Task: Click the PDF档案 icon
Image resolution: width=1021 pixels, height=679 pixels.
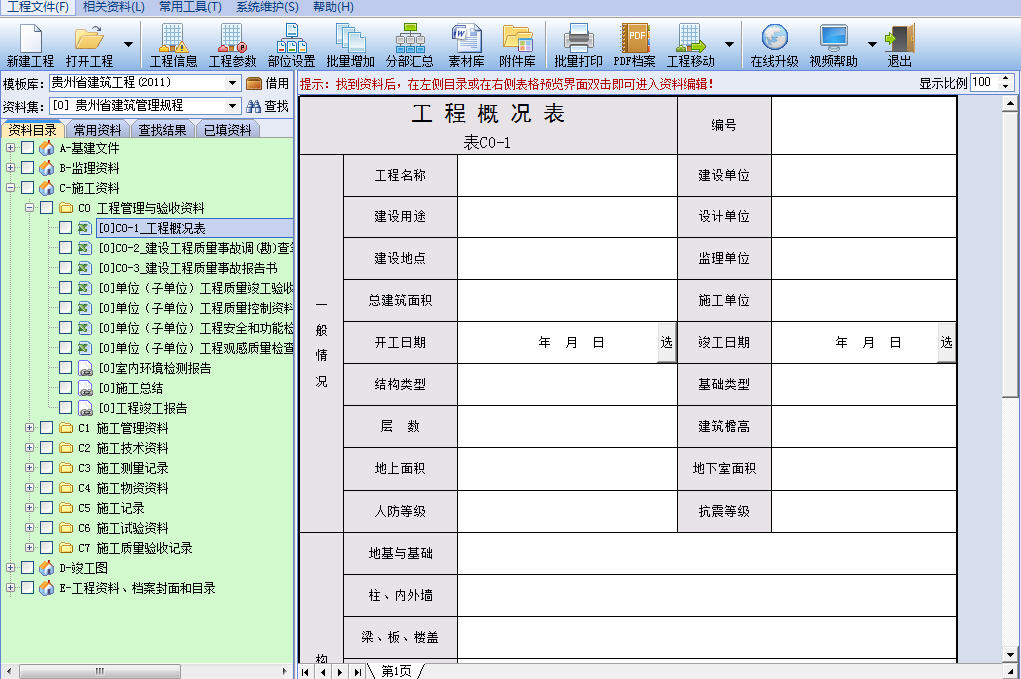Action: click(x=634, y=46)
